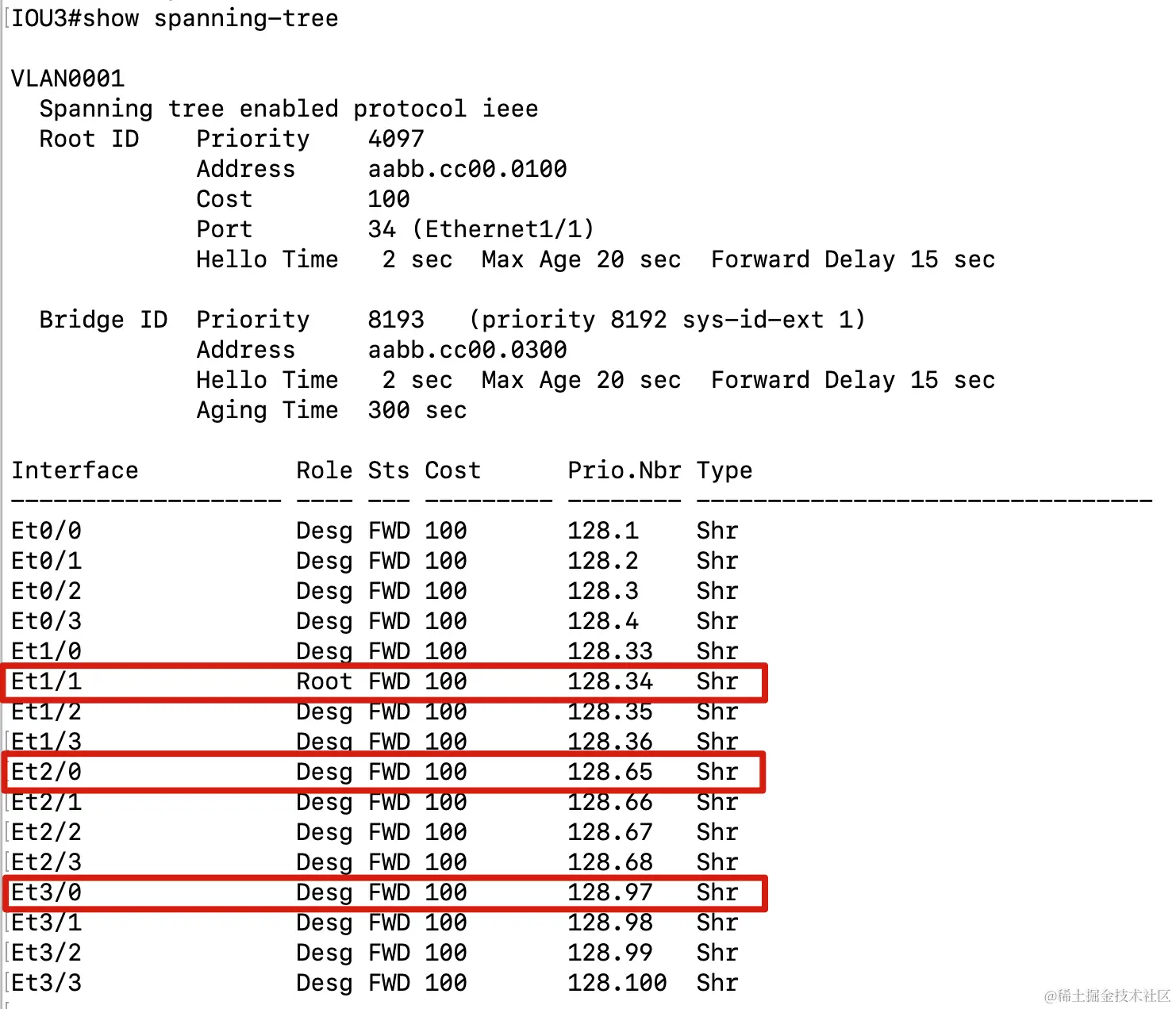This screenshot has width=1176, height=1009.
Task: Click the Cost column header in interface table
Action: [x=453, y=470]
